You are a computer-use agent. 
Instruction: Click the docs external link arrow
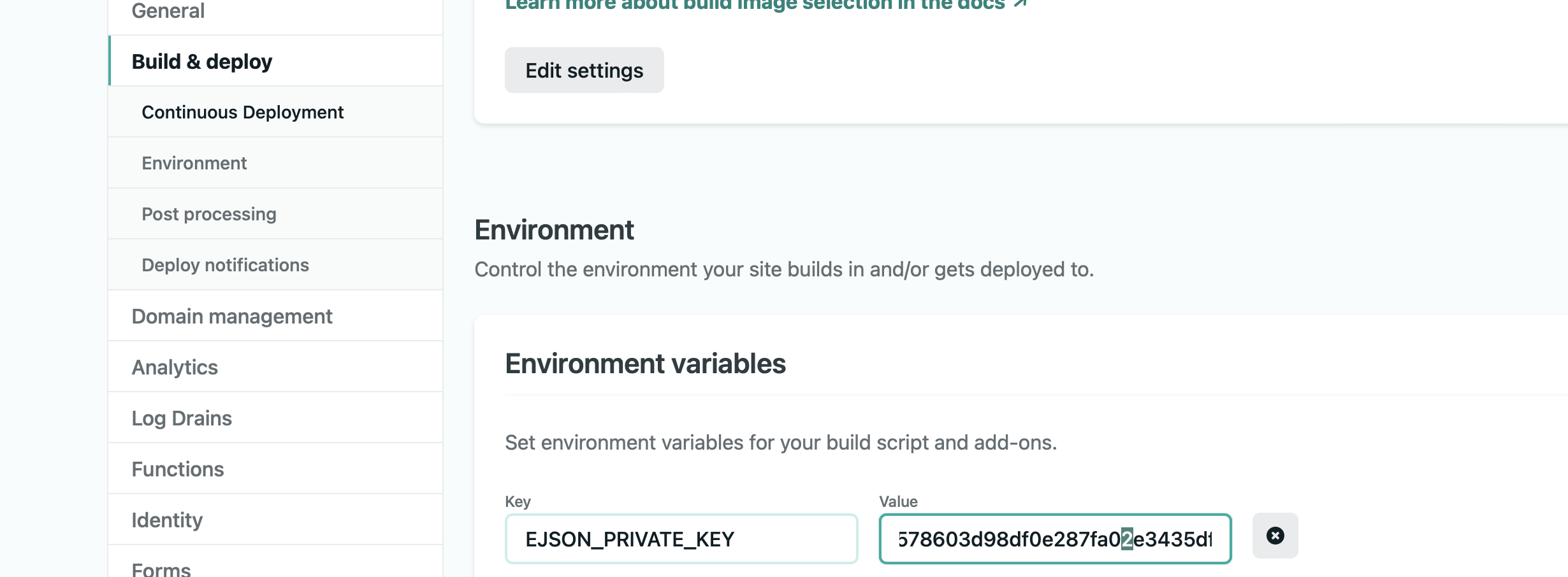1020,4
